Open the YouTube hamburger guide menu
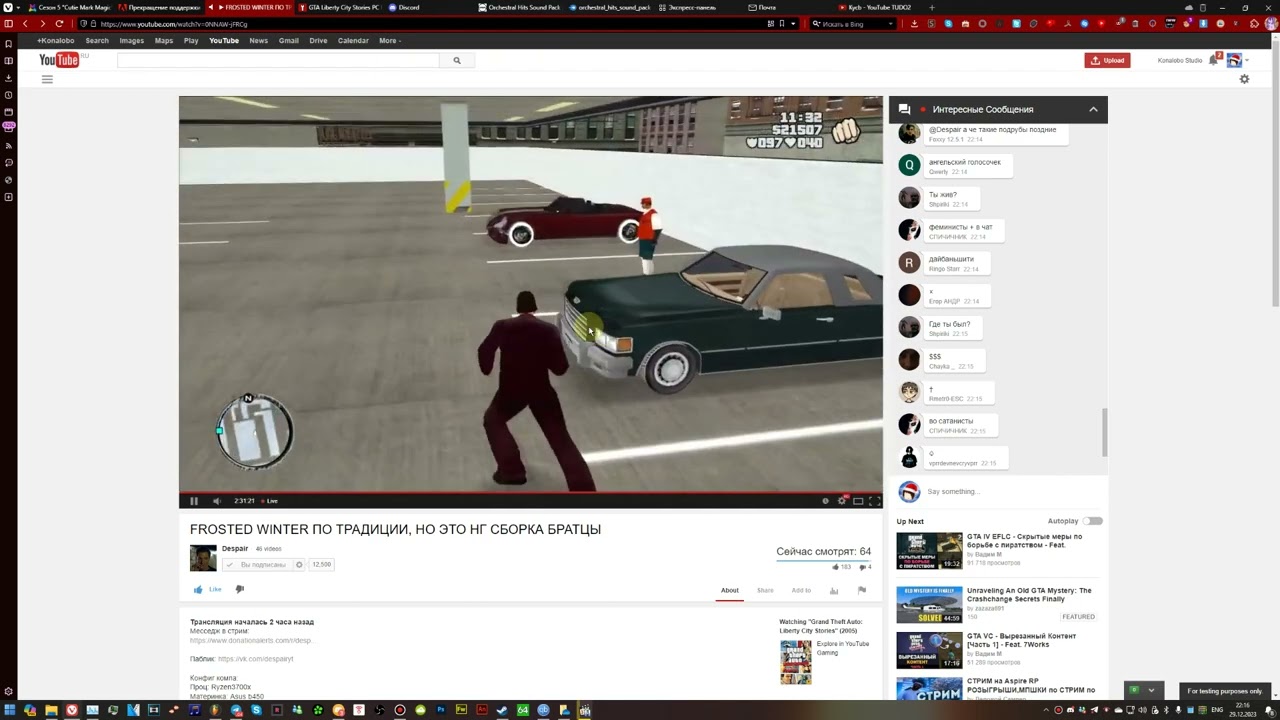Screen dimensions: 1280x720 click(x=47, y=79)
